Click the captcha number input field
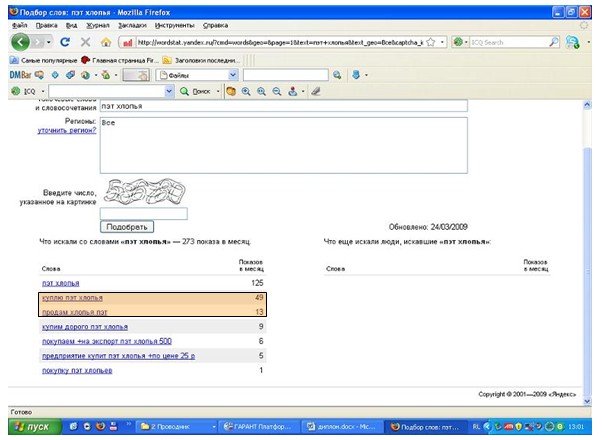 coord(144,214)
